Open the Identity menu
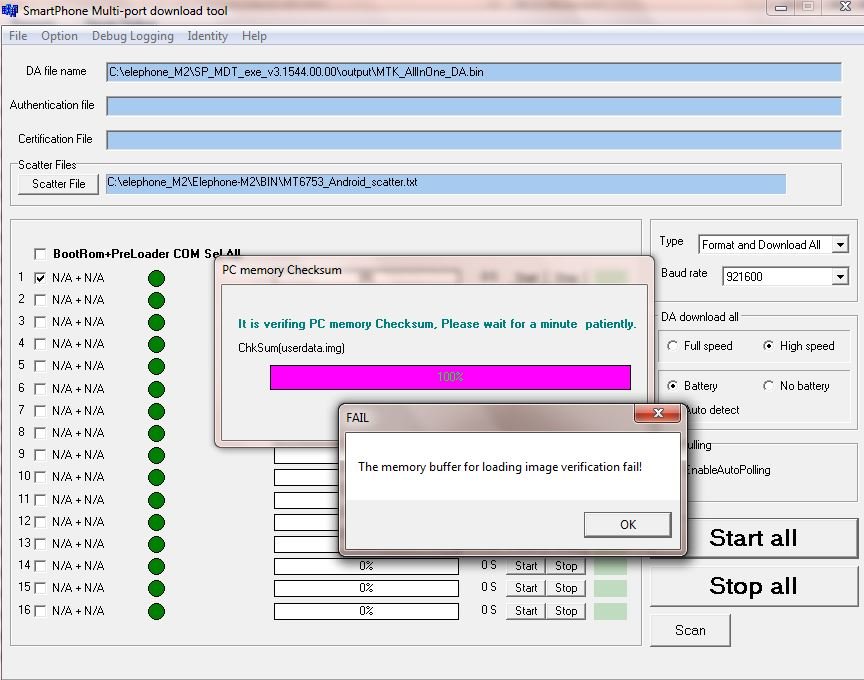Viewport: 864px width, 680px height. click(208, 36)
